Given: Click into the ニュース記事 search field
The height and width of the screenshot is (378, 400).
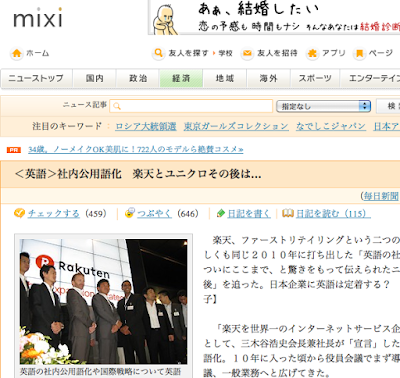Looking at the screenshot, I should (191, 106).
